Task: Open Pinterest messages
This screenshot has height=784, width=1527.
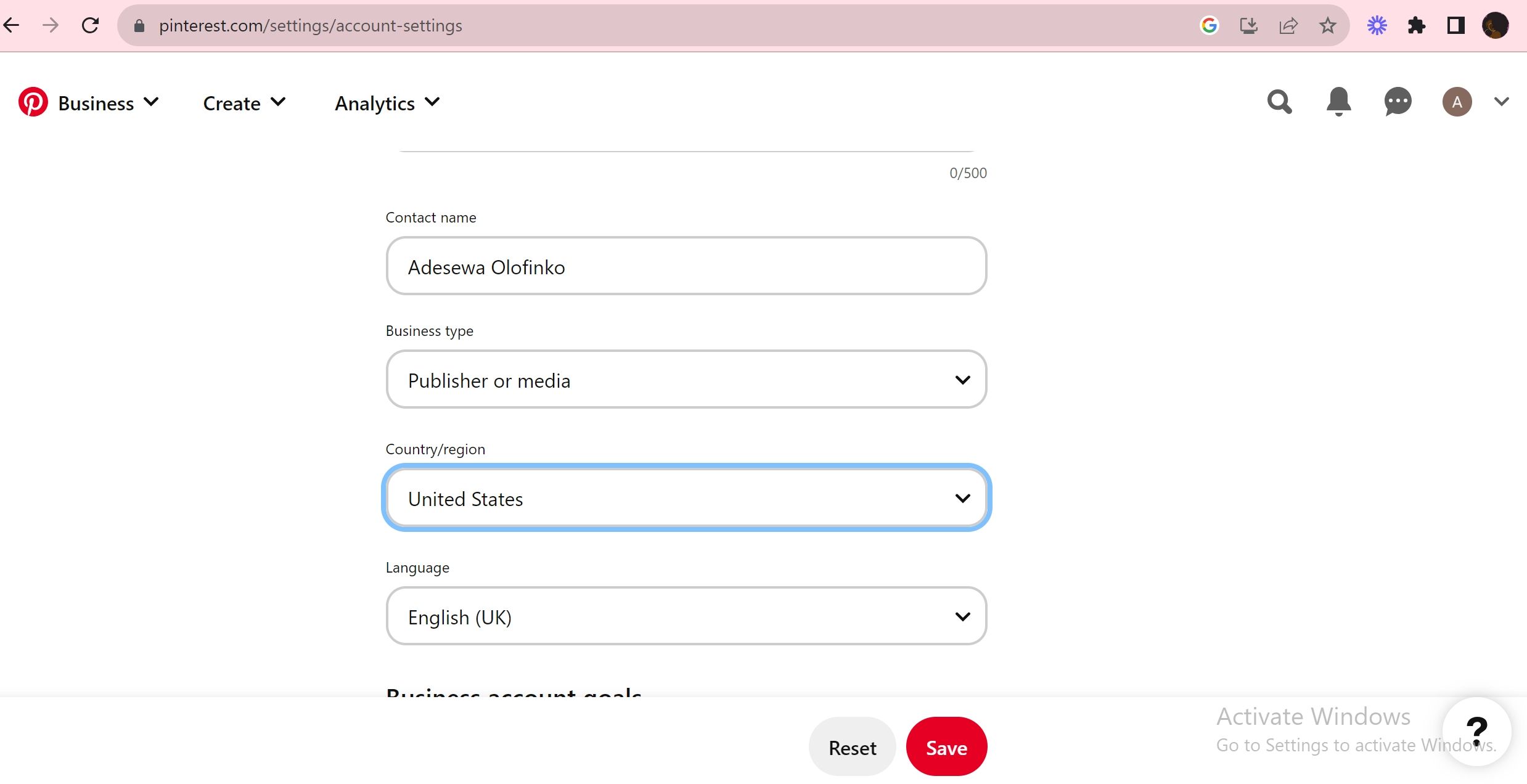Action: [1397, 102]
